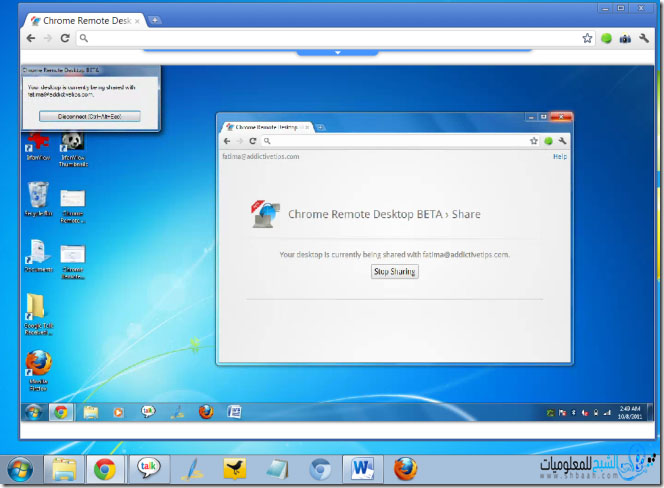The height and width of the screenshot is (488, 664).
Task: Click green extension icon in outer Chrome
Action: tap(606, 38)
